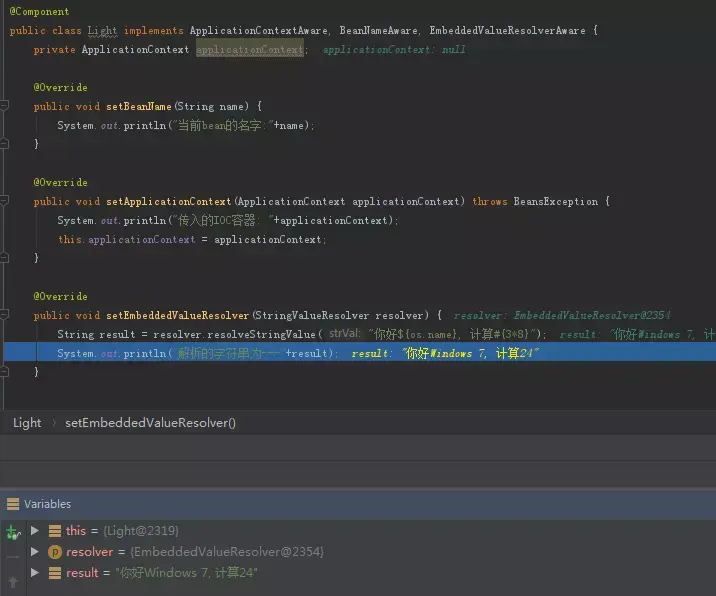Click the 'strVal:' parameter hint
The image size is (716, 596).
[x=345, y=334]
